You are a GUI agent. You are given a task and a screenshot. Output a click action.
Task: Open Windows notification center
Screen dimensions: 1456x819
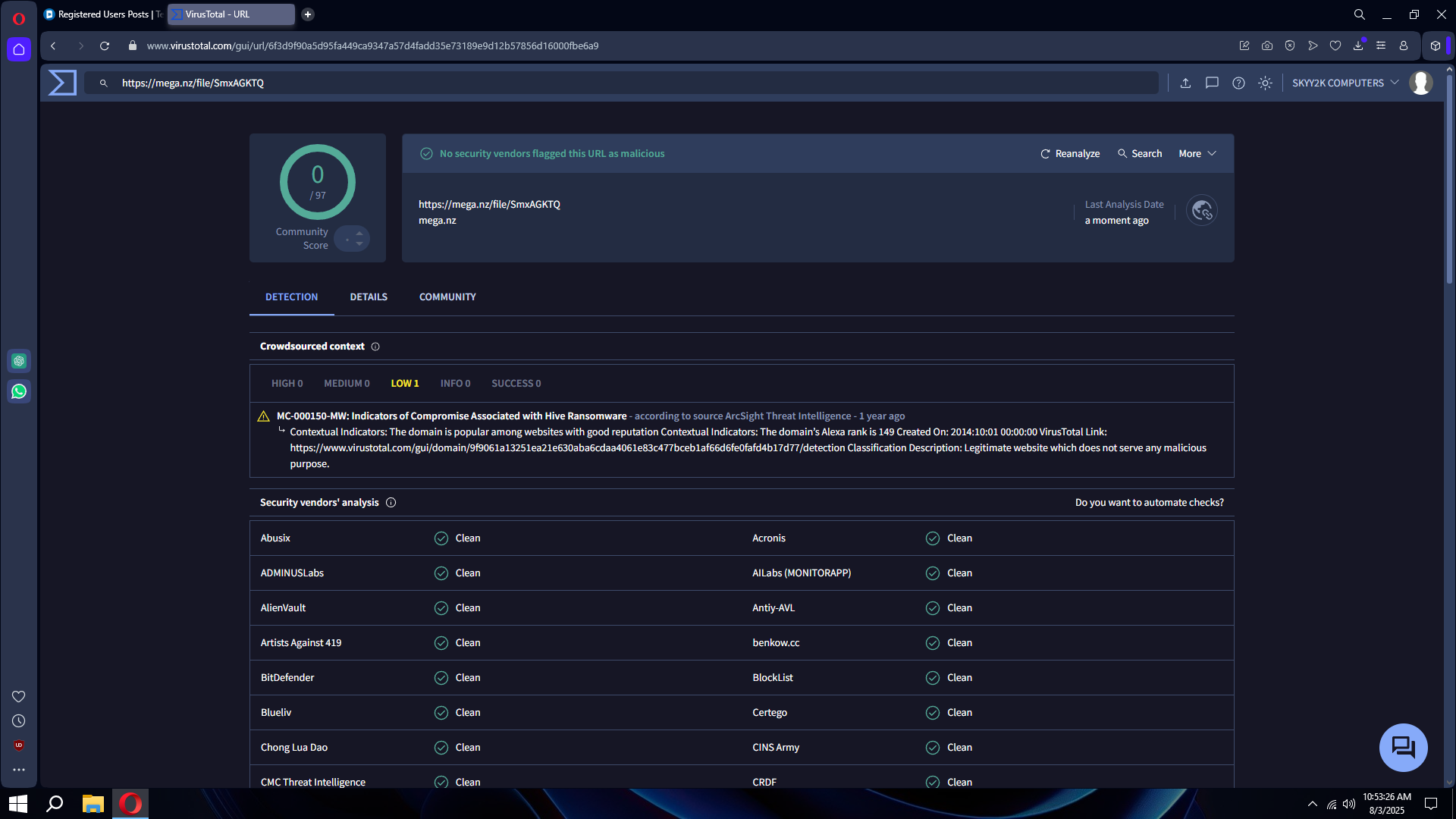click(x=1431, y=804)
